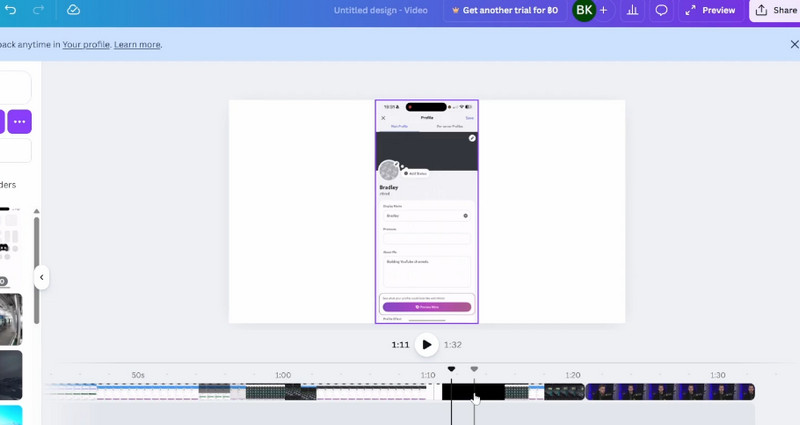Click the Redo arrow icon
Screen dimensions: 800x425
[x=38, y=10]
